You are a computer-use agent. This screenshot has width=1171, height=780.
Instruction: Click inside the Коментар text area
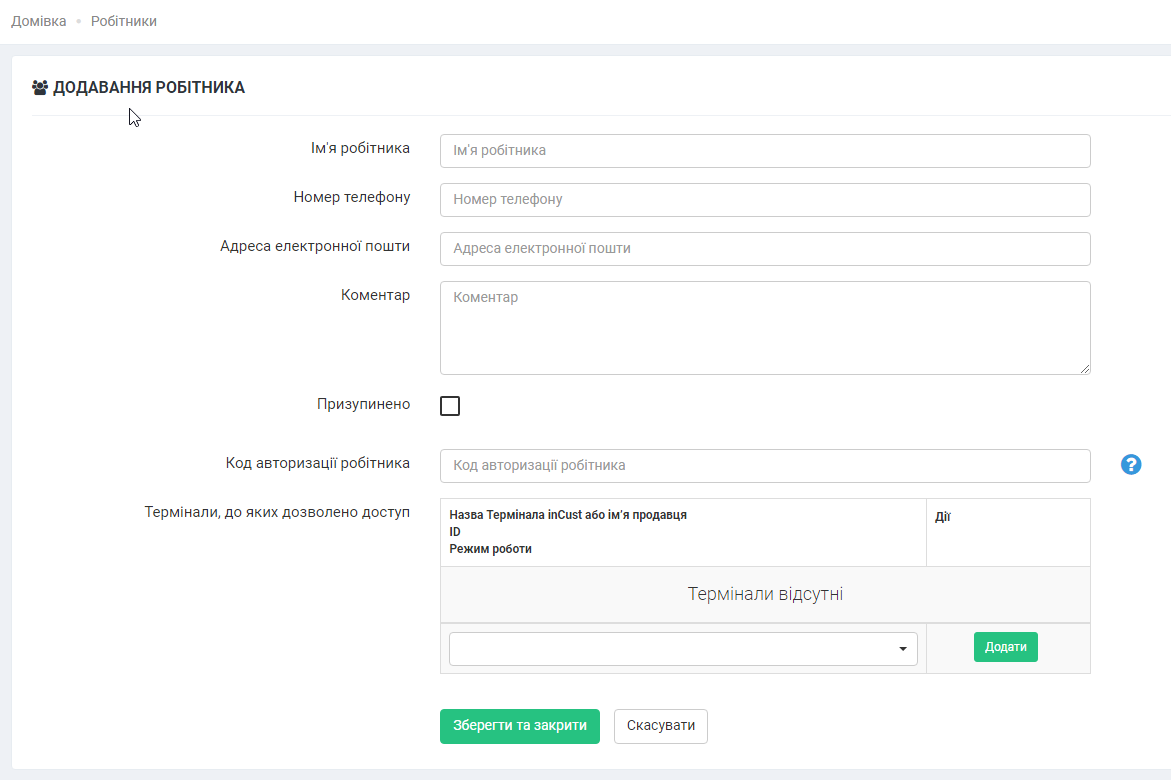tap(764, 327)
